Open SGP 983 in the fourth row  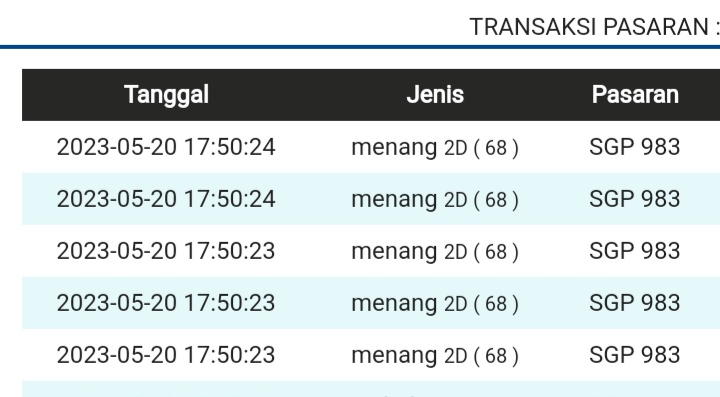635,303
